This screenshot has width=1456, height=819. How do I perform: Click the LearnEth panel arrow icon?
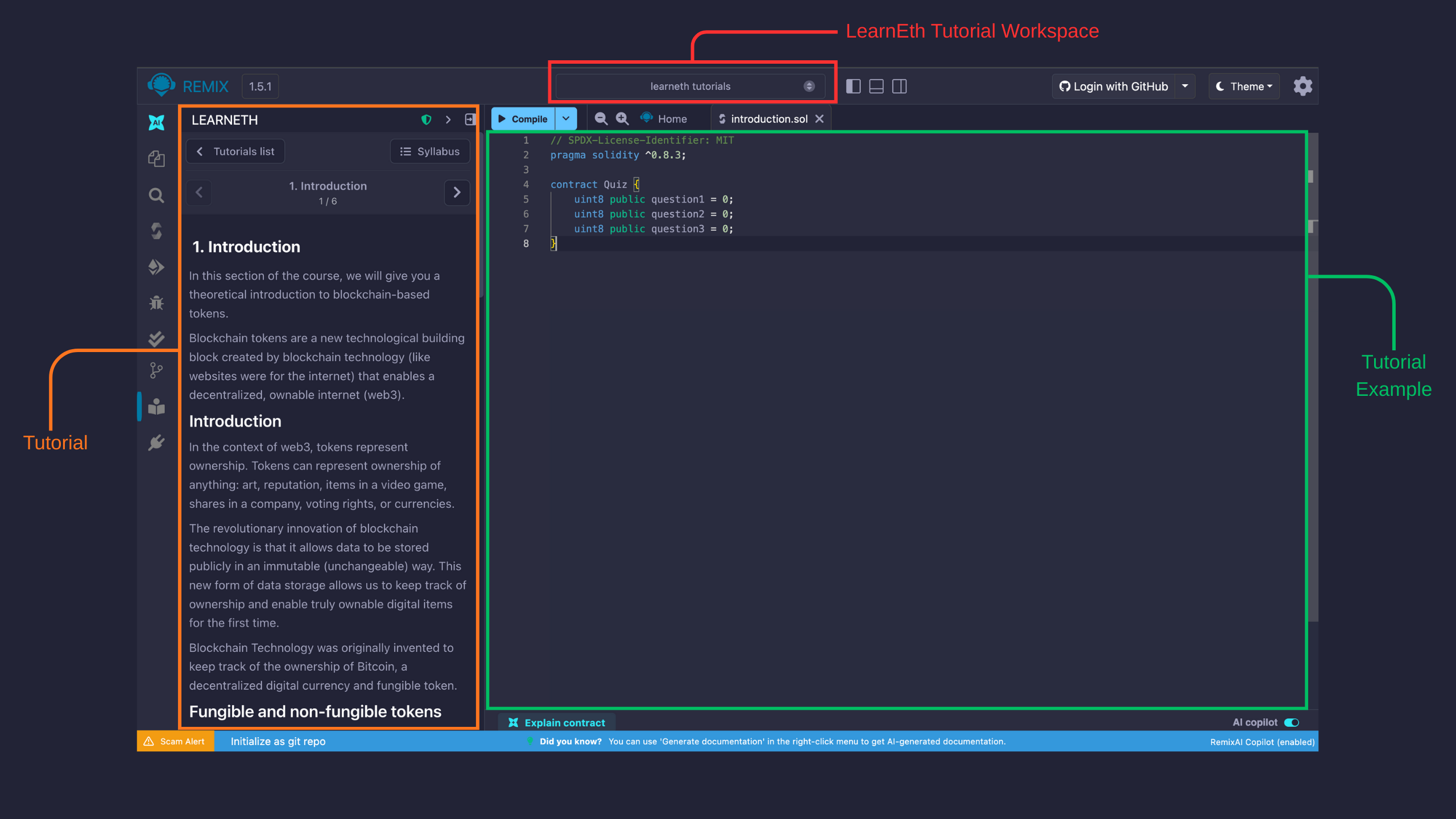coord(448,119)
